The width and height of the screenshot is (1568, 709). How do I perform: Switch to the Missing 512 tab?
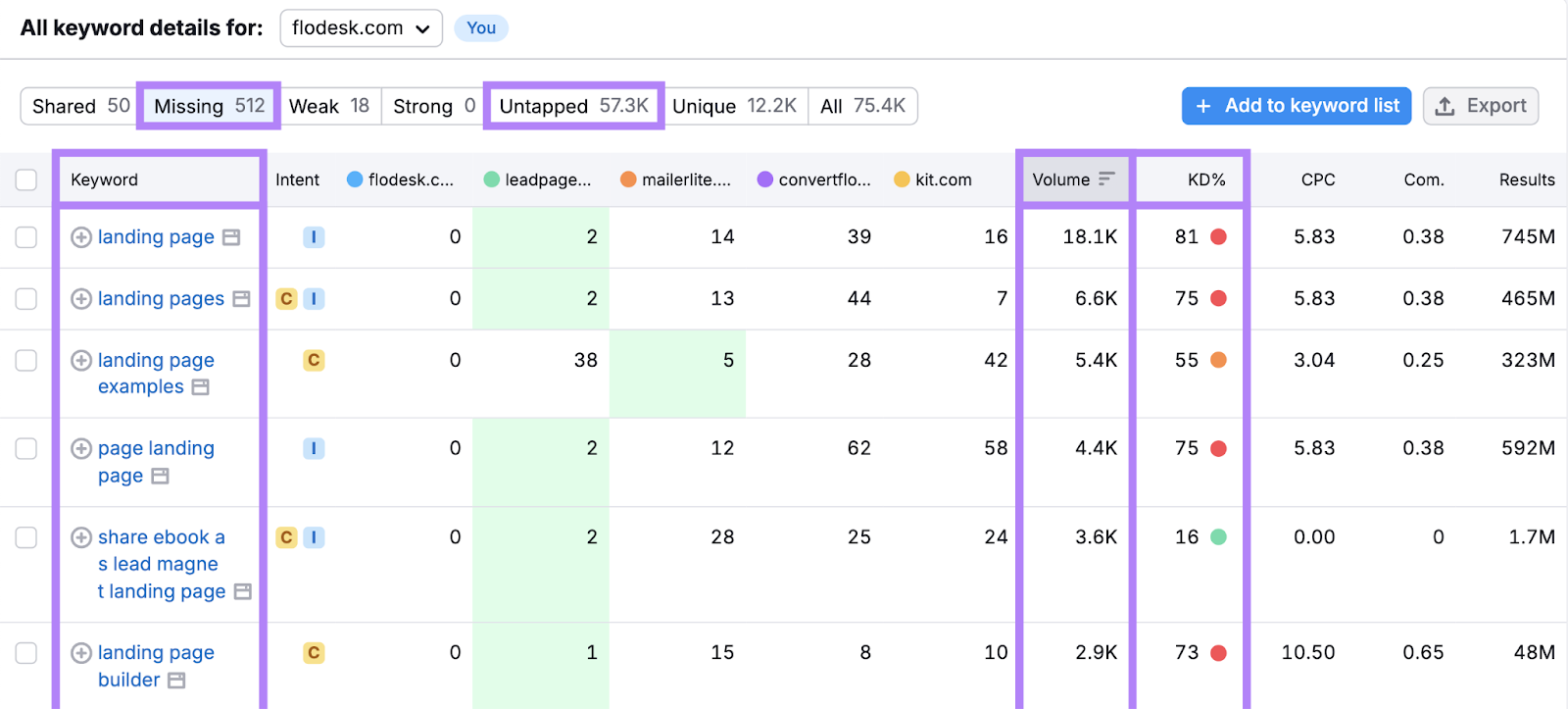(x=209, y=106)
